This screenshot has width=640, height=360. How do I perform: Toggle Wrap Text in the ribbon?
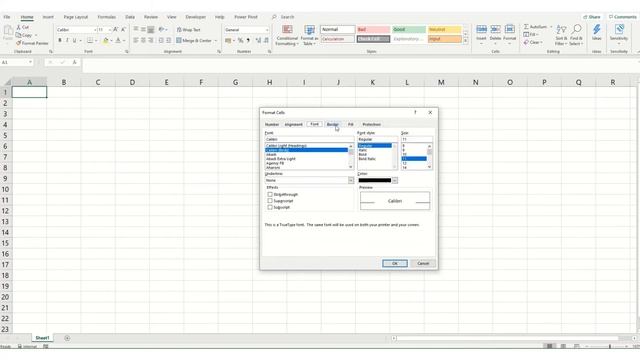click(x=188, y=30)
